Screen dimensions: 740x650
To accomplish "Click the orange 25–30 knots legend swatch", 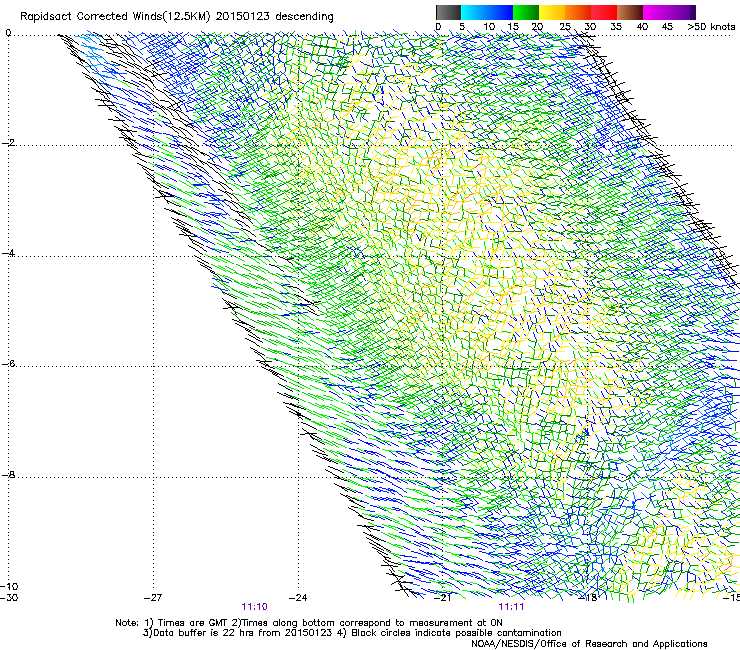I will coord(578,12).
